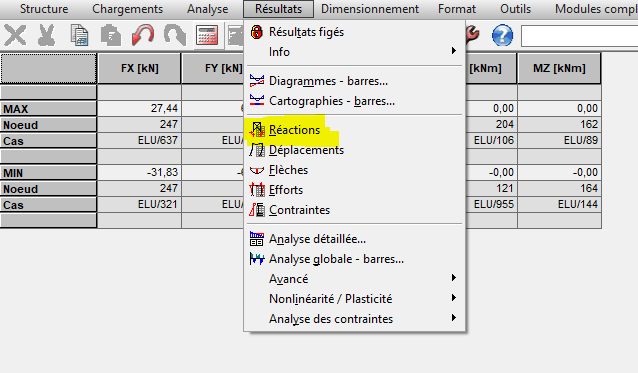Click the FX [kN] column header
The height and width of the screenshot is (373, 638).
click(x=140, y=68)
